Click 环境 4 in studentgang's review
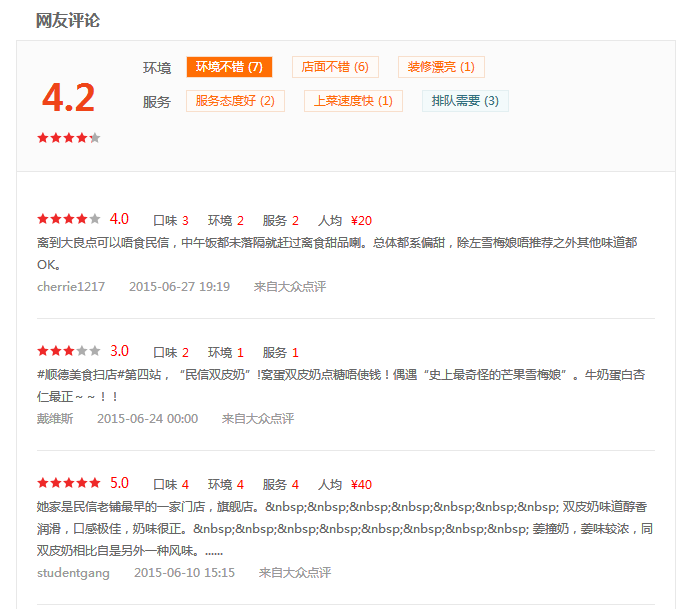The image size is (689, 609). 226,485
